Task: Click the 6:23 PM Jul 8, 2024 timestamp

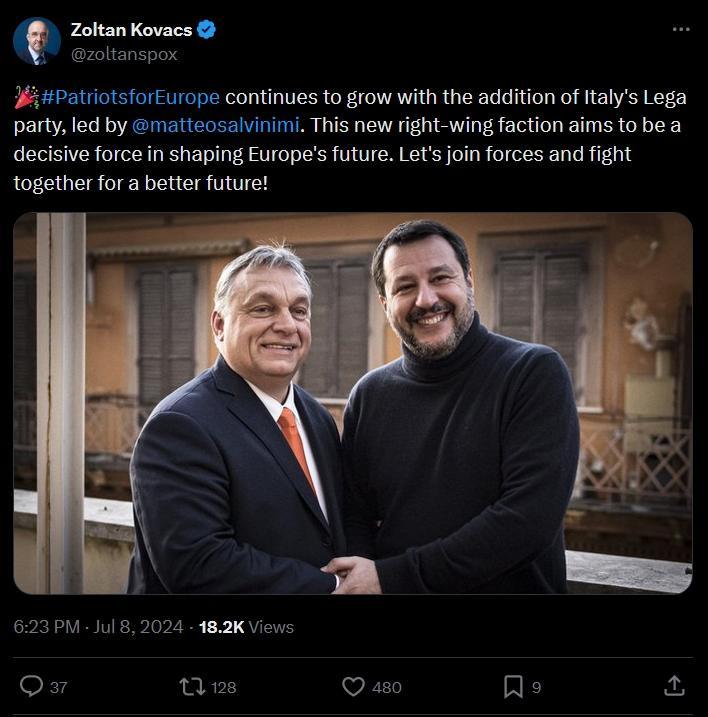Action: pyautogui.click(x=99, y=627)
